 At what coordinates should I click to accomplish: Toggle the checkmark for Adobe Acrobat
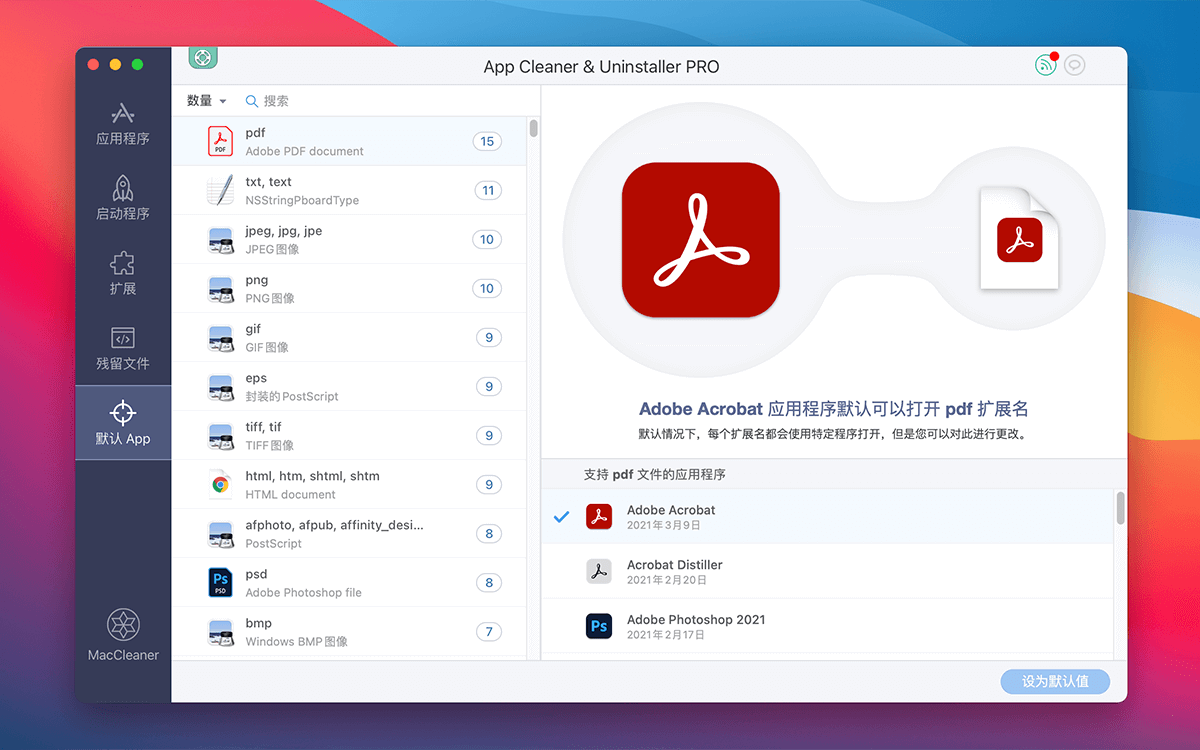(x=562, y=517)
